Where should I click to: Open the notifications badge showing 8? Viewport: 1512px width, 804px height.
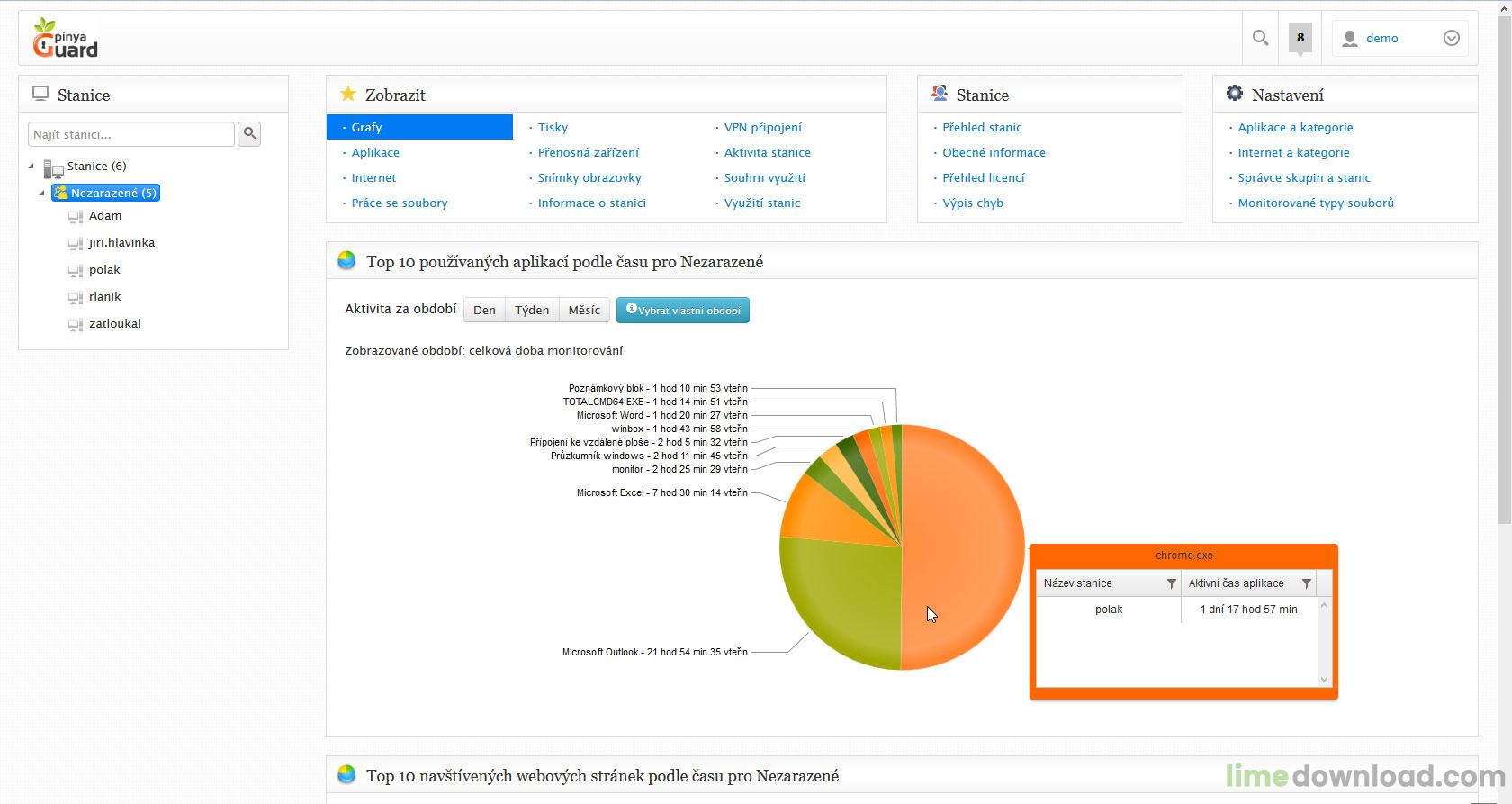pyautogui.click(x=1300, y=38)
